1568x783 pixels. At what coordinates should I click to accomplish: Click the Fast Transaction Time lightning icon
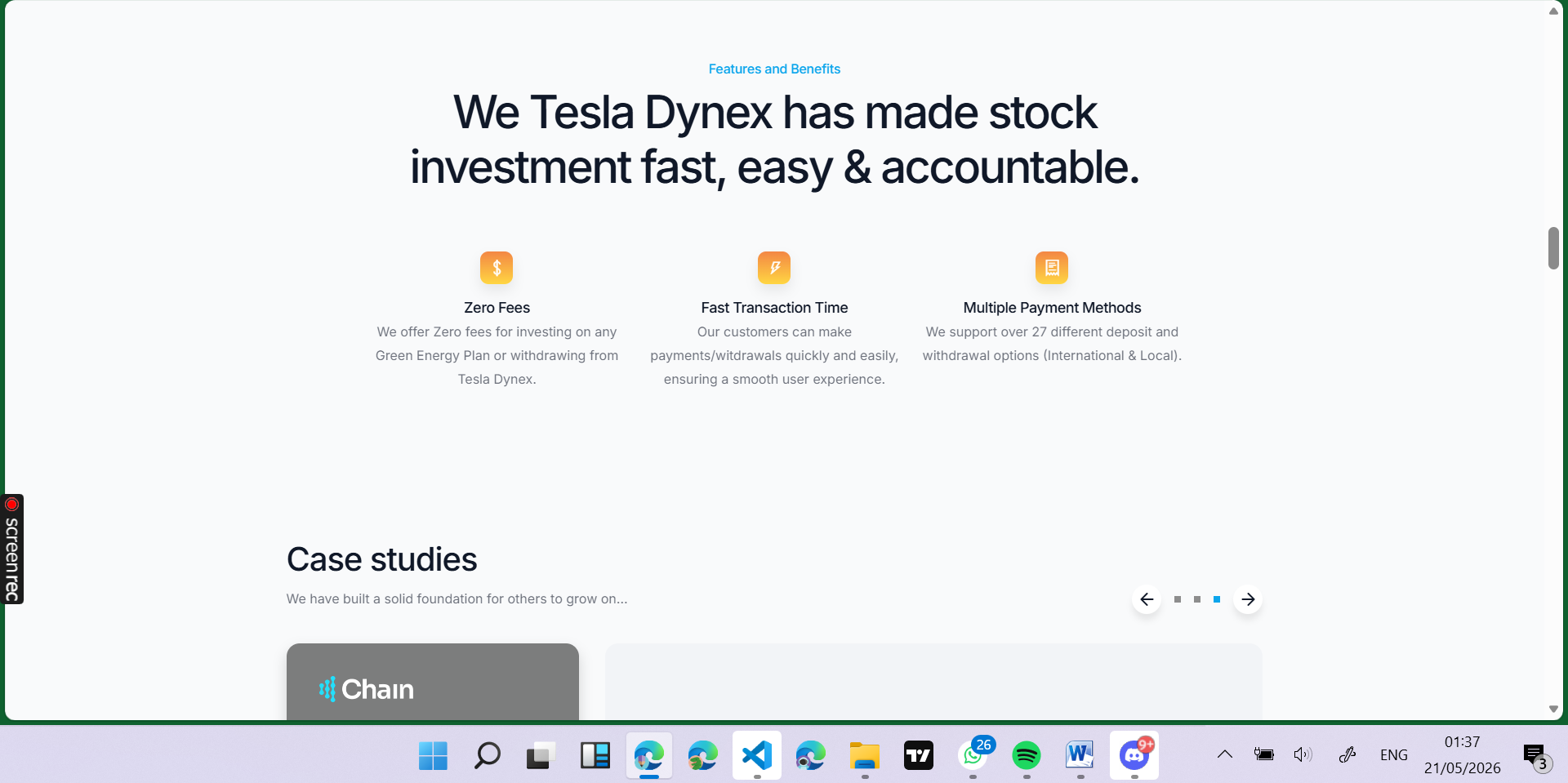(774, 268)
